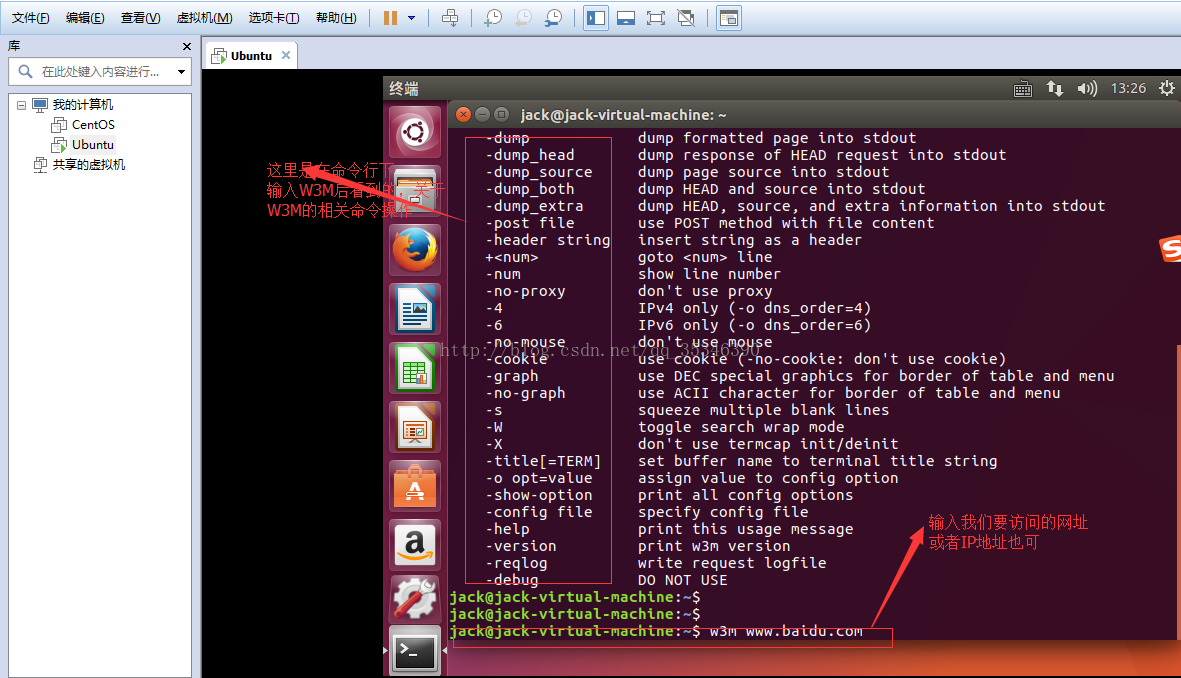
Task: Click the 终端 title in the top panel
Action: pos(404,89)
